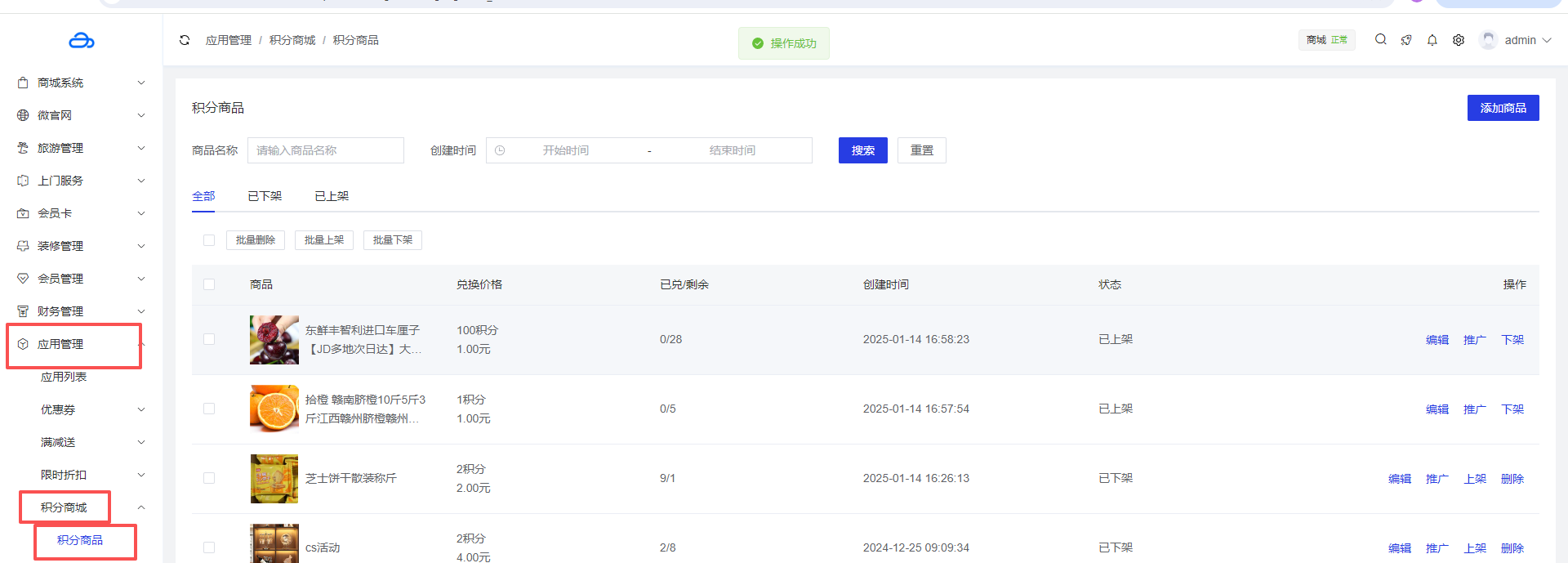Open the settings gear icon
The height and width of the screenshot is (563, 1568).
click(1458, 40)
